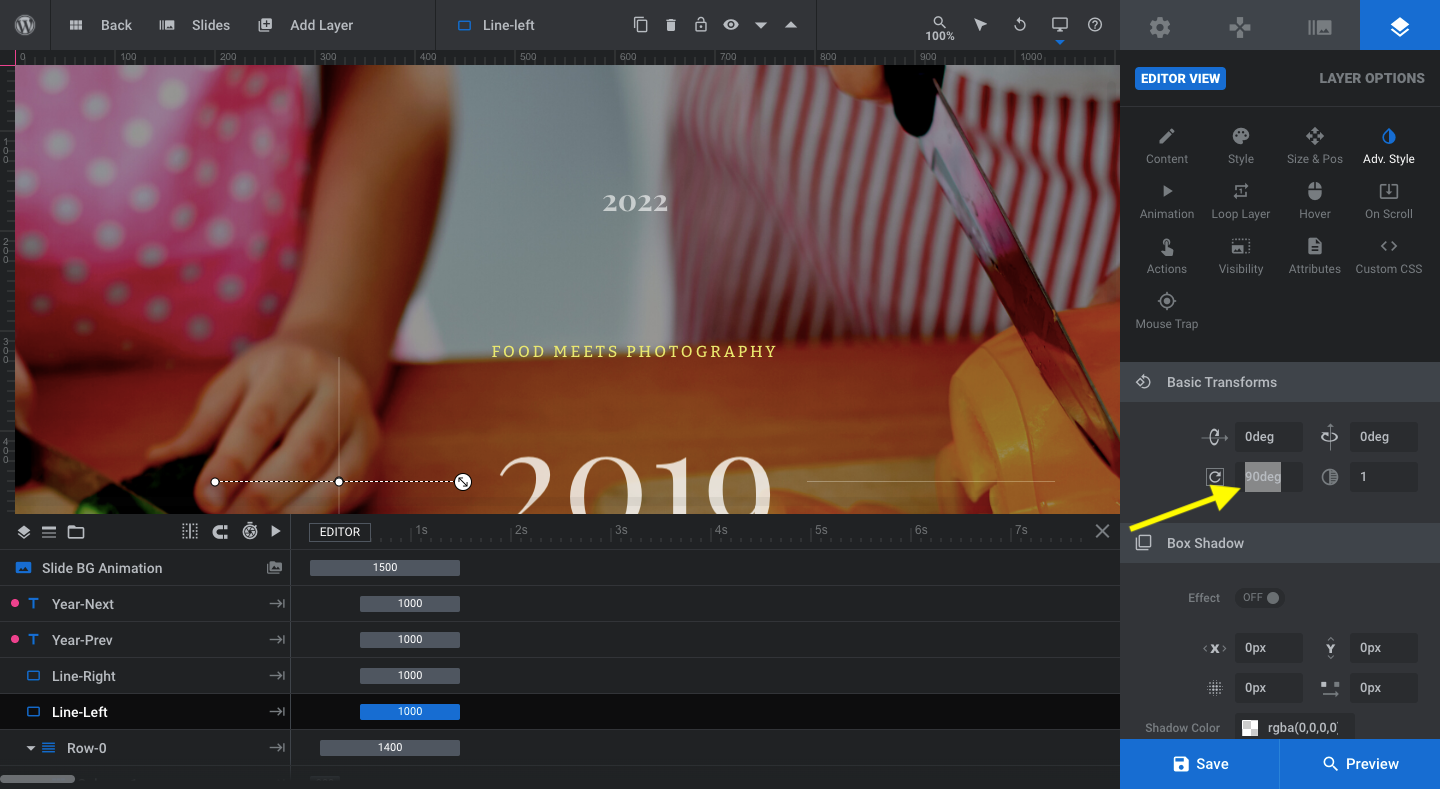
Task: Open the WordPress logo menu
Action: [25, 25]
